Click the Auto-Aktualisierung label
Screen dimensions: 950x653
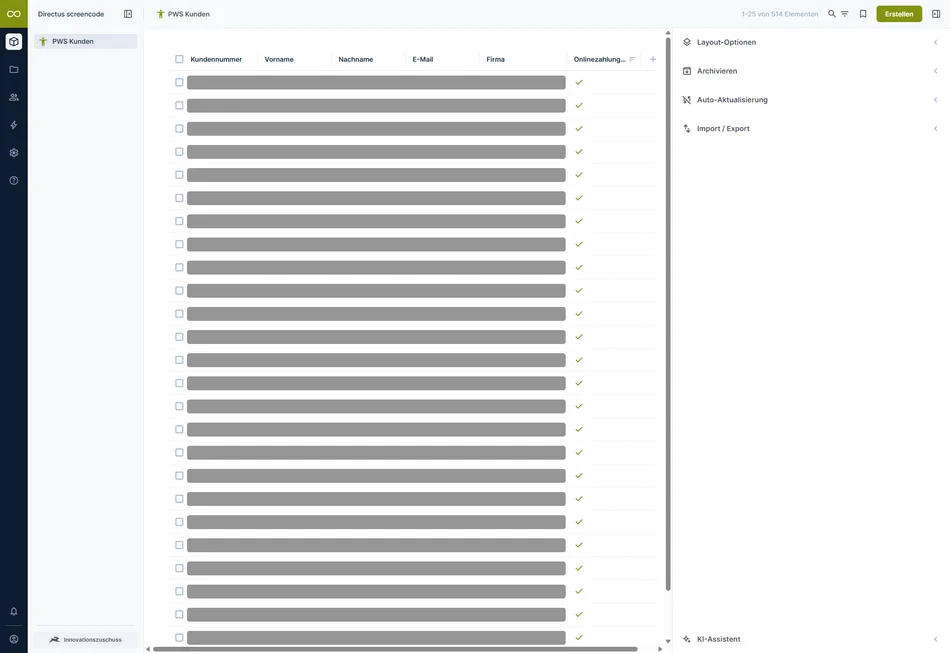(x=732, y=100)
